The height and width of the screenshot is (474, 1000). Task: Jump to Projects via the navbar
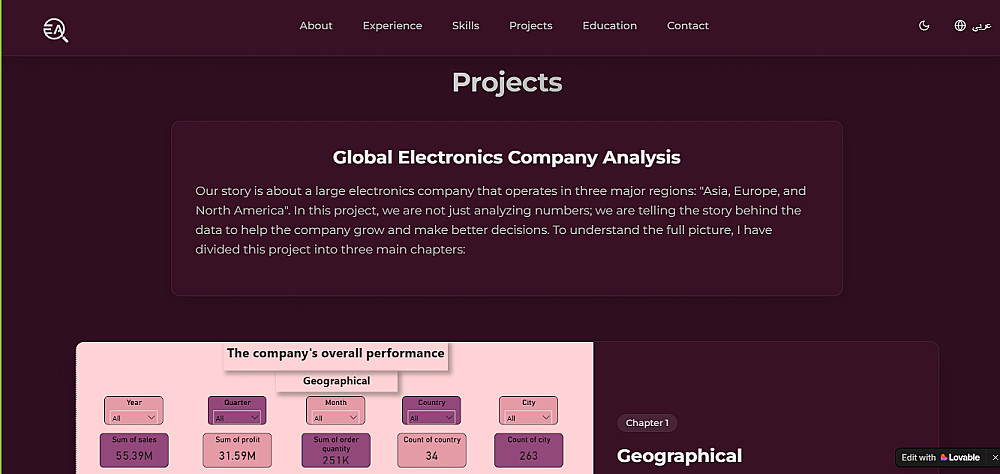point(530,26)
